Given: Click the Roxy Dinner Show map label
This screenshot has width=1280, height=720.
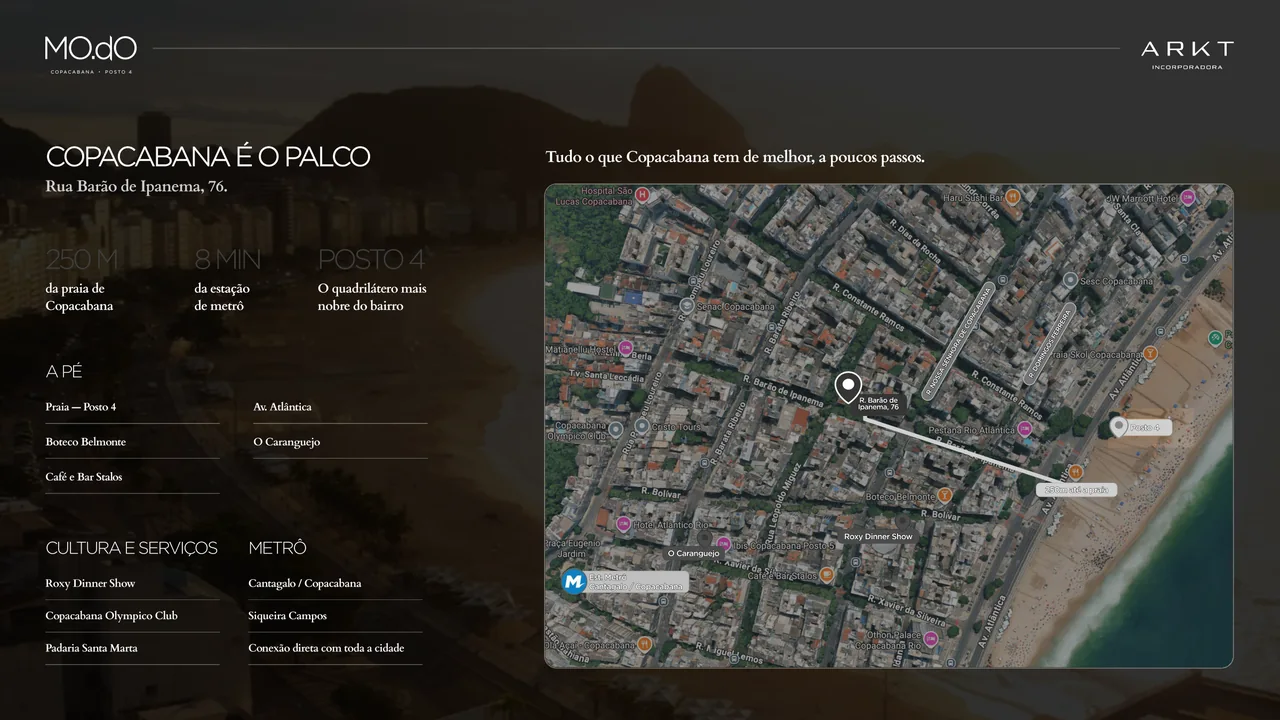Looking at the screenshot, I should [x=878, y=537].
